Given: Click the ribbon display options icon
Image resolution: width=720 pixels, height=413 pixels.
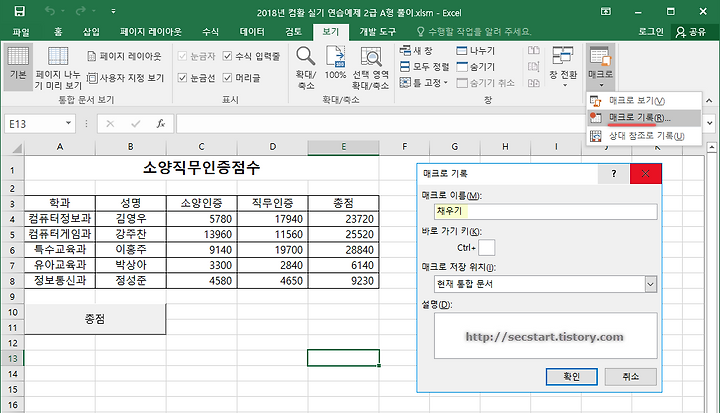Looking at the screenshot, I should pos(606,11).
